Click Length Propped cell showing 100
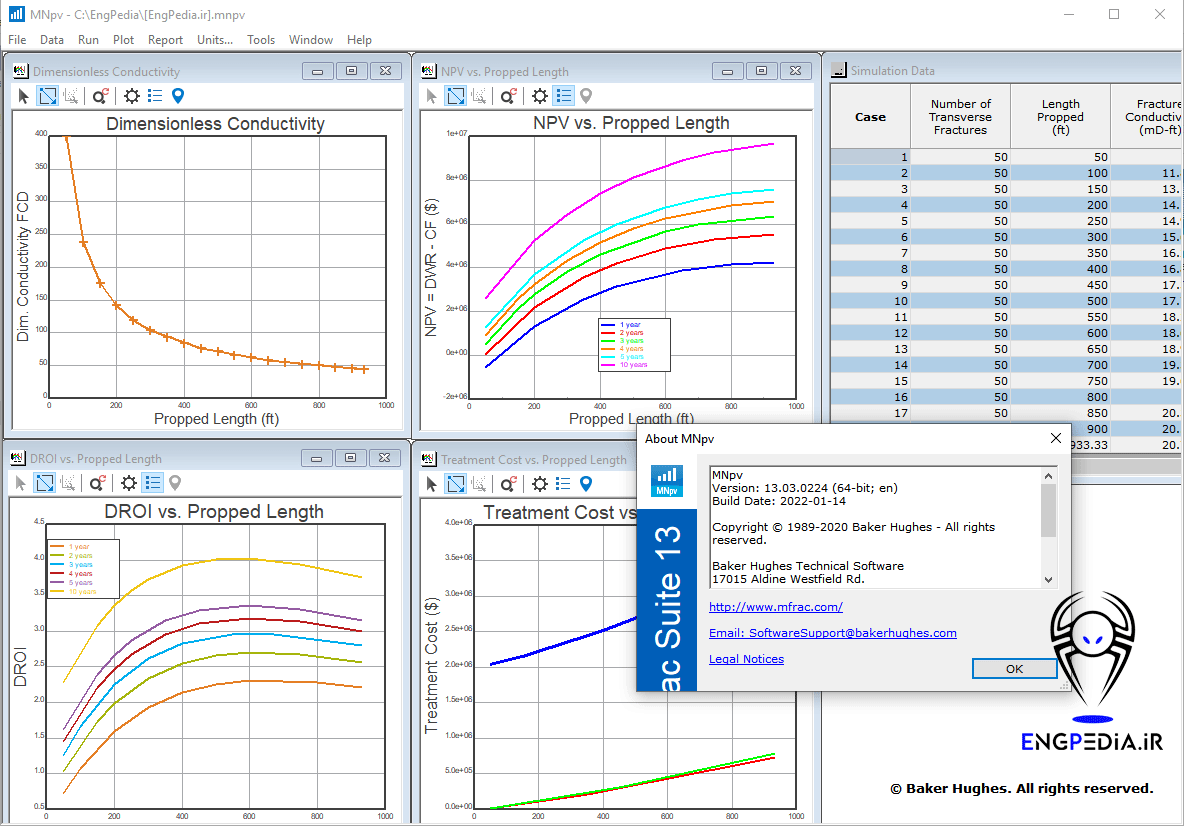 click(1060, 173)
